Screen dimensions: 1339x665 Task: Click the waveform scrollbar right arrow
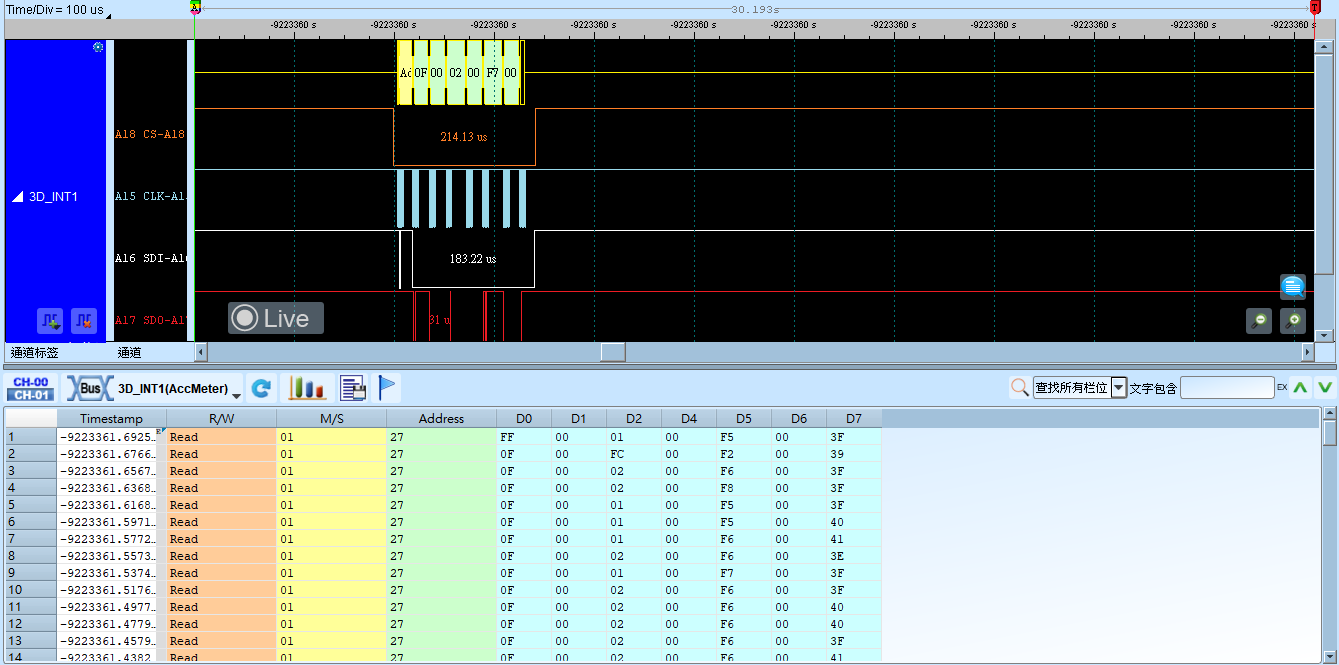1308,352
